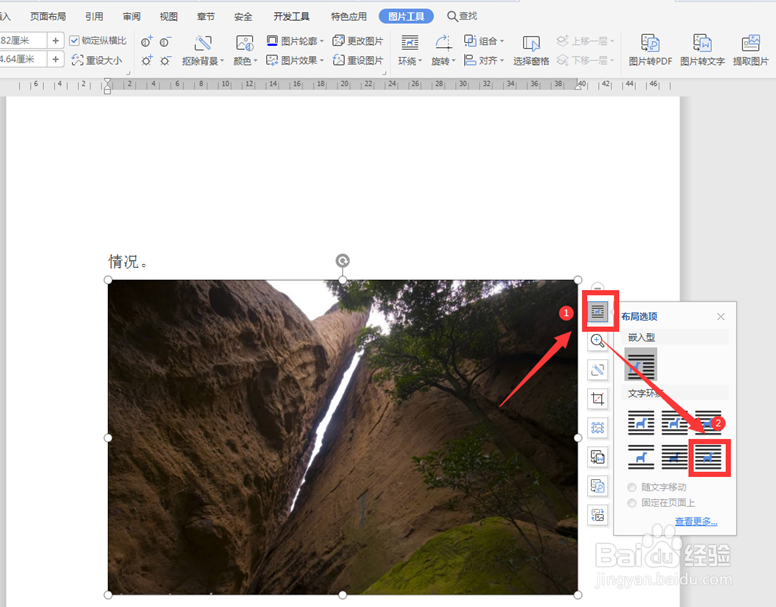Click the picture-to-PDF floating button

click(x=597, y=486)
